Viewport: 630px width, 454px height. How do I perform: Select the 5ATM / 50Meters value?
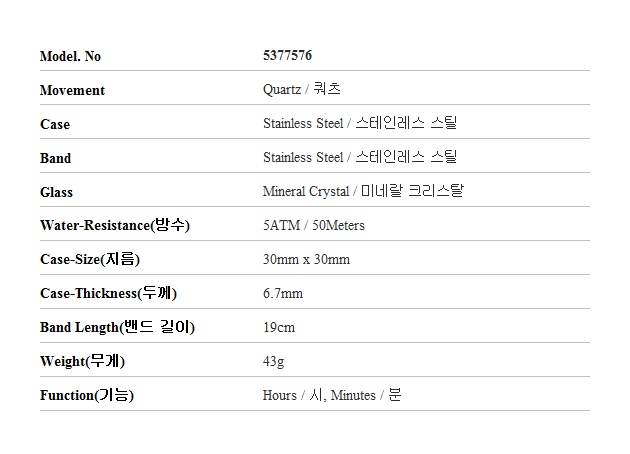coord(314,226)
